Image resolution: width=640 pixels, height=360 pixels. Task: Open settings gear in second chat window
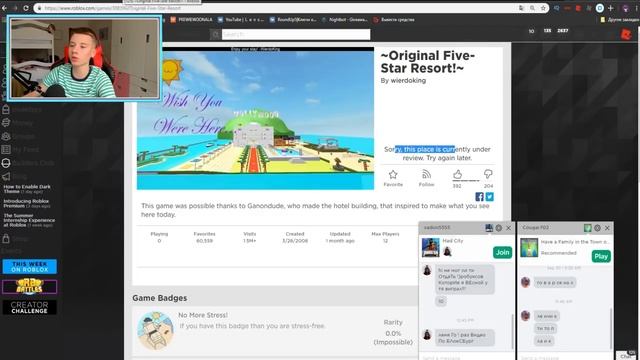[x=597, y=228]
